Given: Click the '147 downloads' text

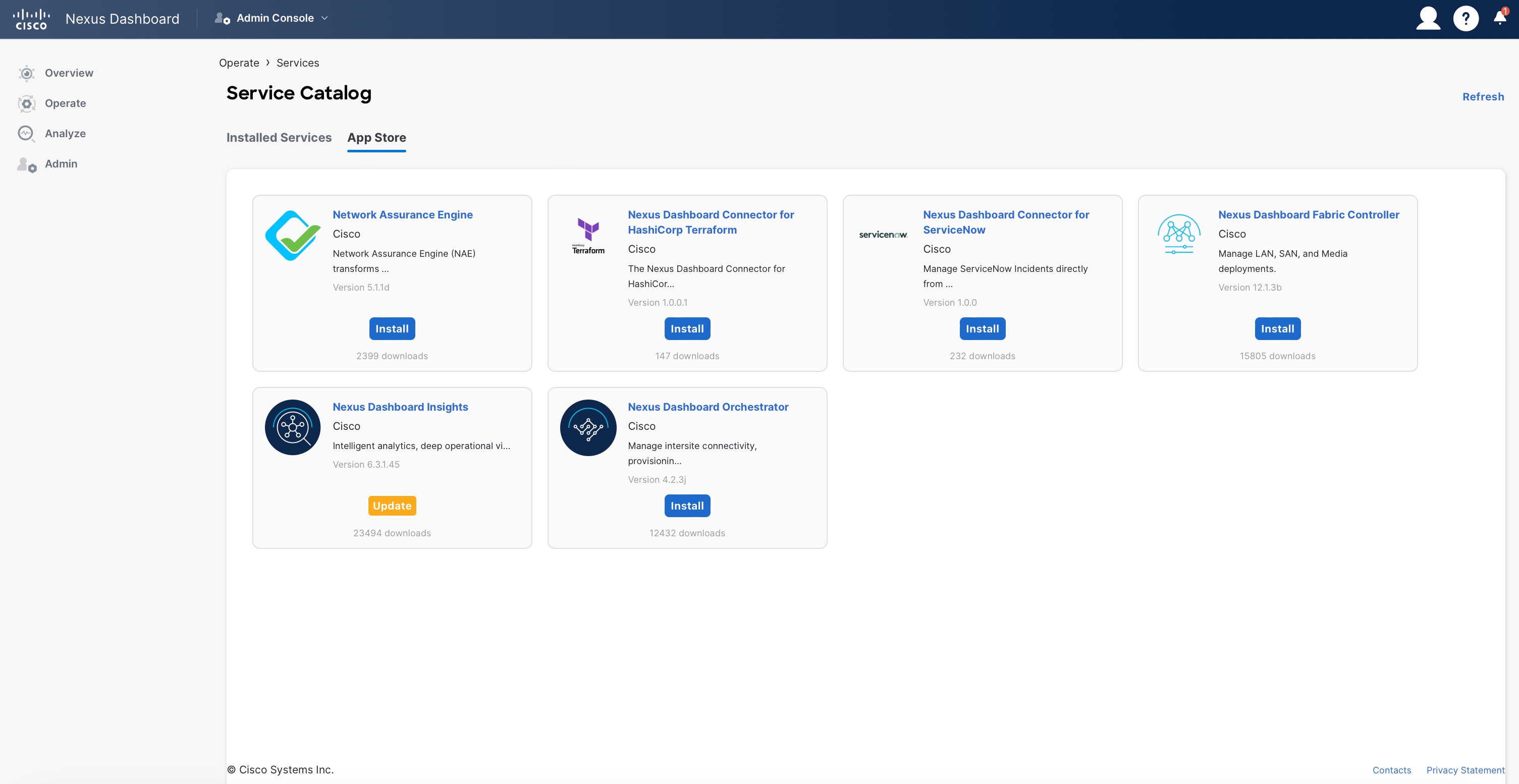Looking at the screenshot, I should pos(687,356).
